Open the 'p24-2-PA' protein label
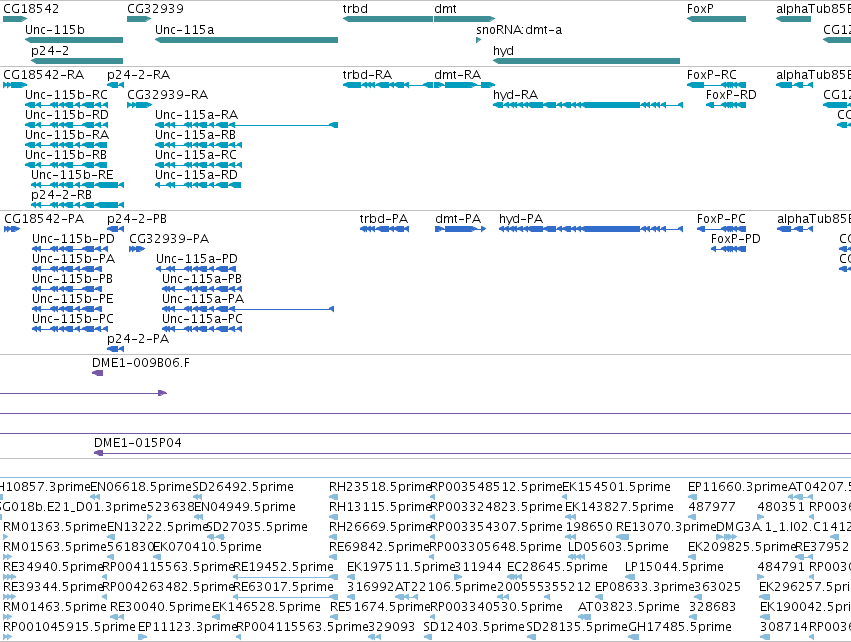Screen dimensions: 851x642 (x=138, y=339)
